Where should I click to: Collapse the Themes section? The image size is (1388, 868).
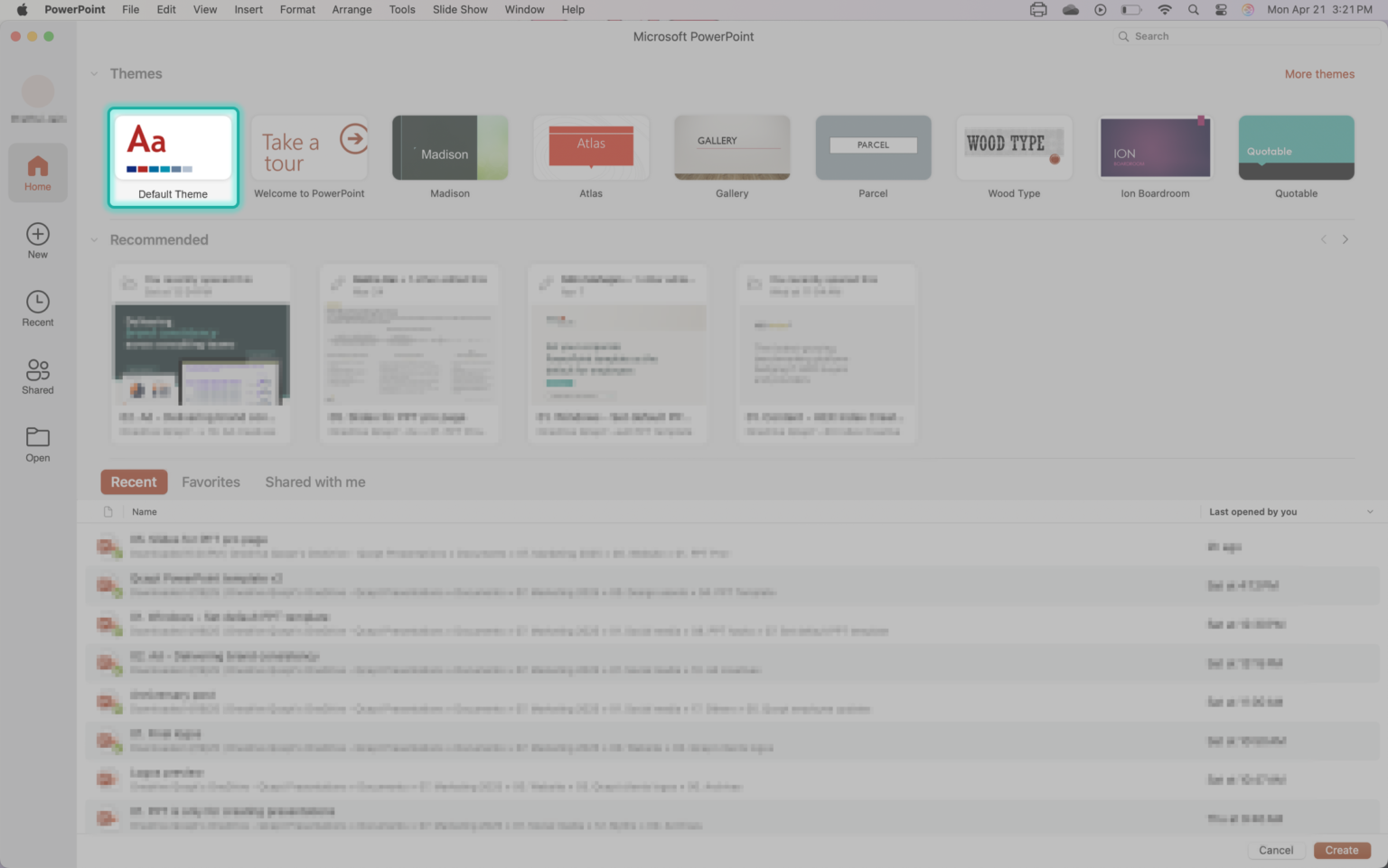tap(94, 74)
